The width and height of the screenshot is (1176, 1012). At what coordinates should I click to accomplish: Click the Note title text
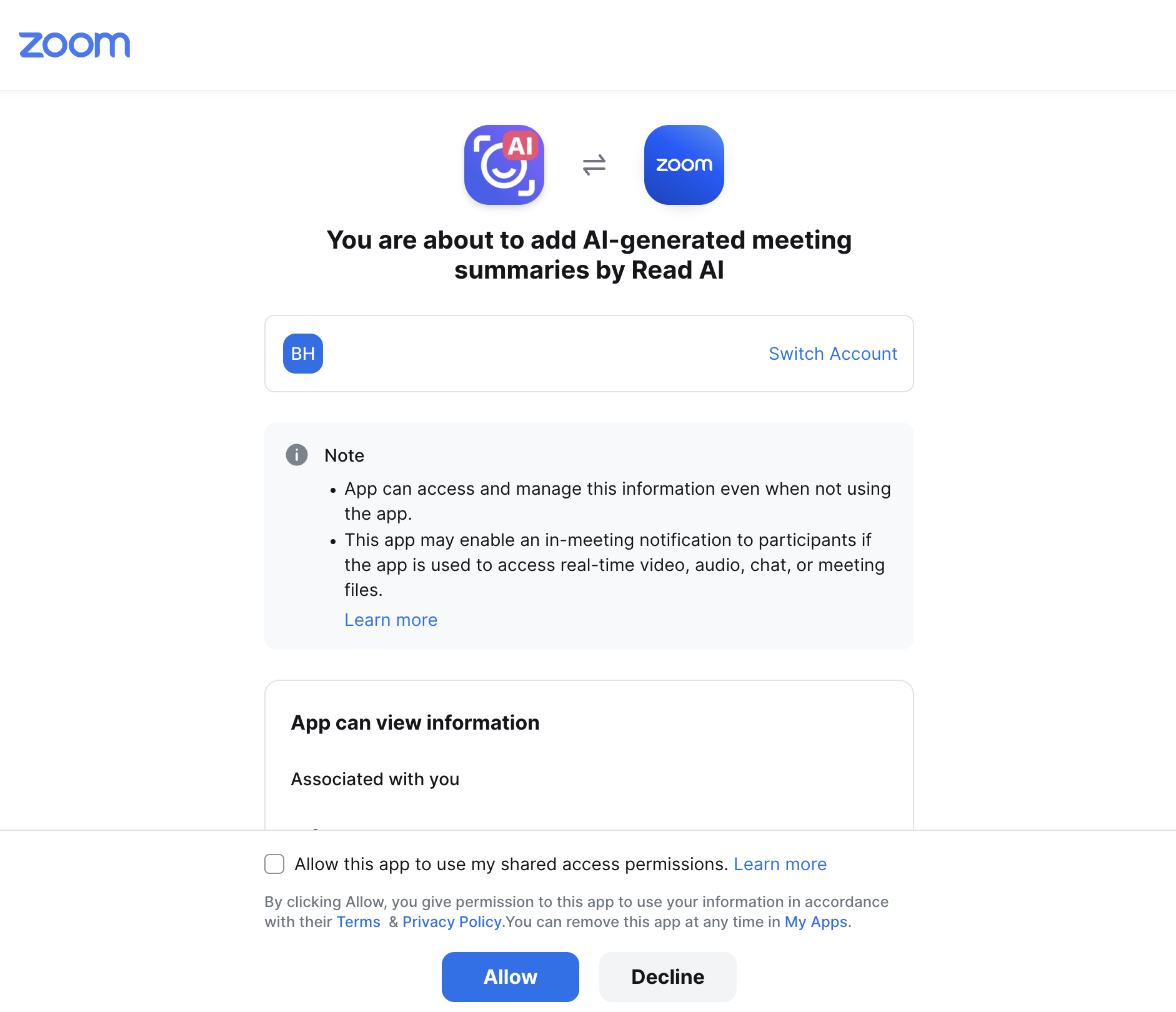click(x=344, y=455)
